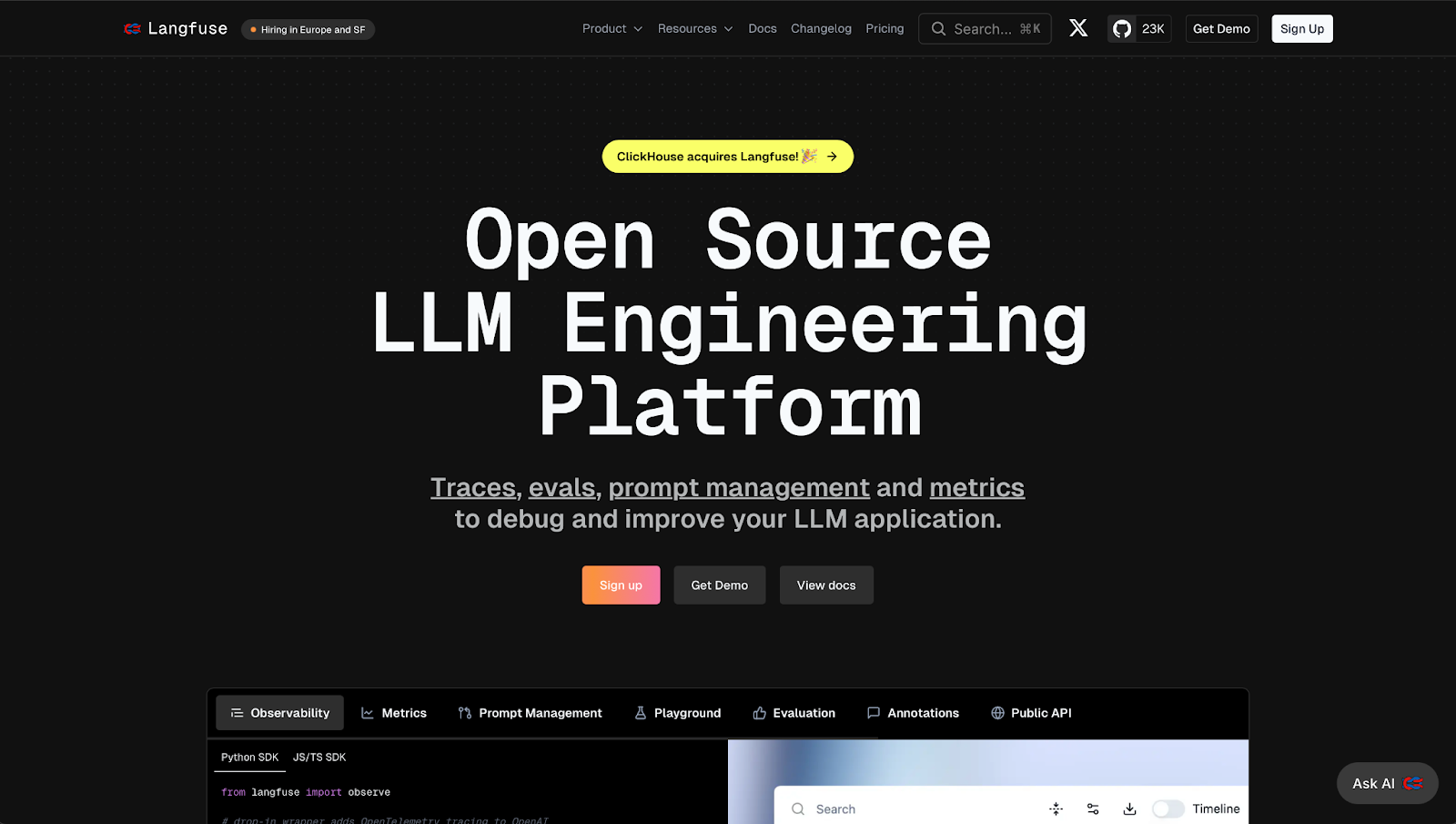Expand the Product dropdown menu
The height and width of the screenshot is (824, 1456).
(612, 29)
